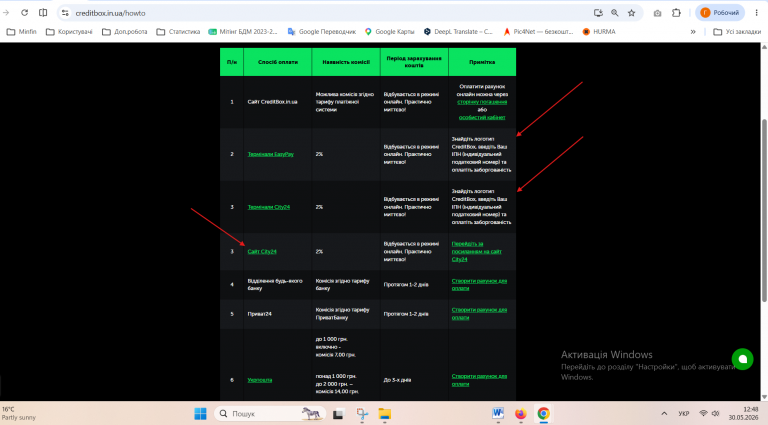Open the clock showing 12:48
The width and height of the screenshot is (768, 425).
coord(744,413)
